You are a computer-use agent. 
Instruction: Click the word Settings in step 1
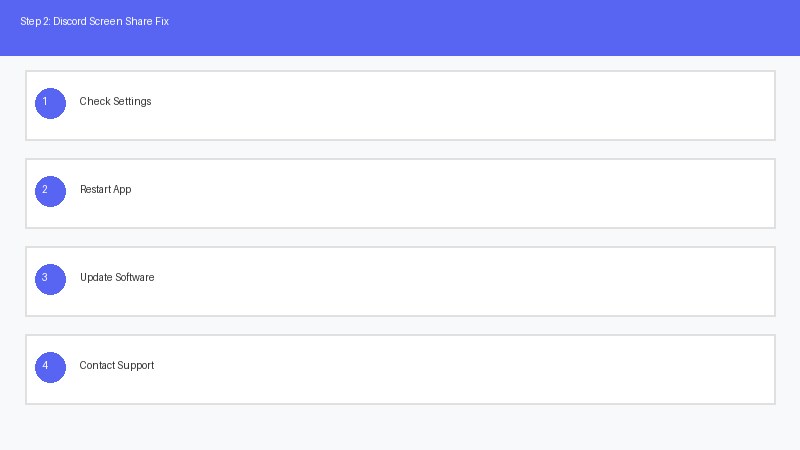click(132, 102)
